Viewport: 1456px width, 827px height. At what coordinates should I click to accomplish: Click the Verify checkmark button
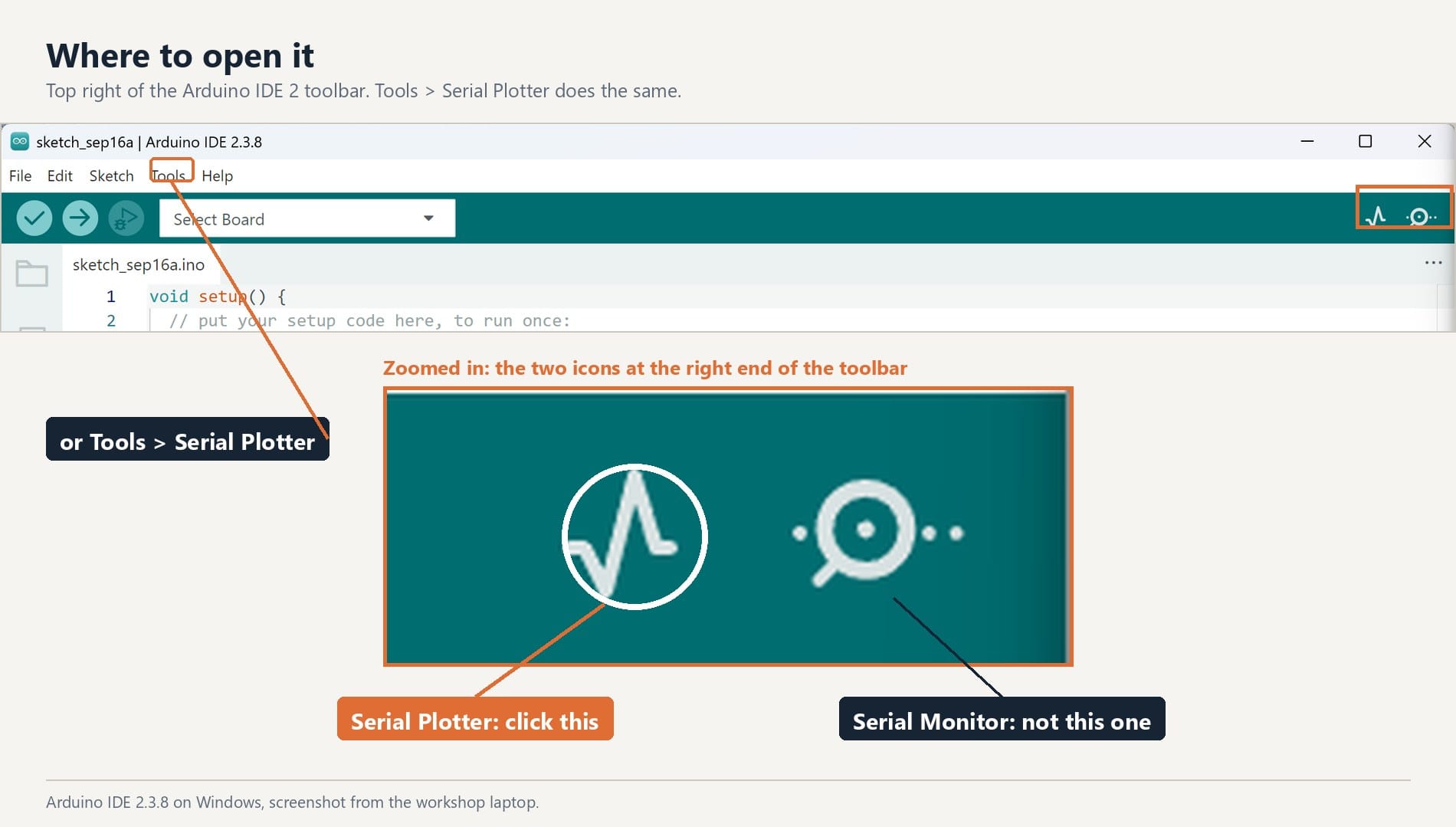pyautogui.click(x=34, y=218)
